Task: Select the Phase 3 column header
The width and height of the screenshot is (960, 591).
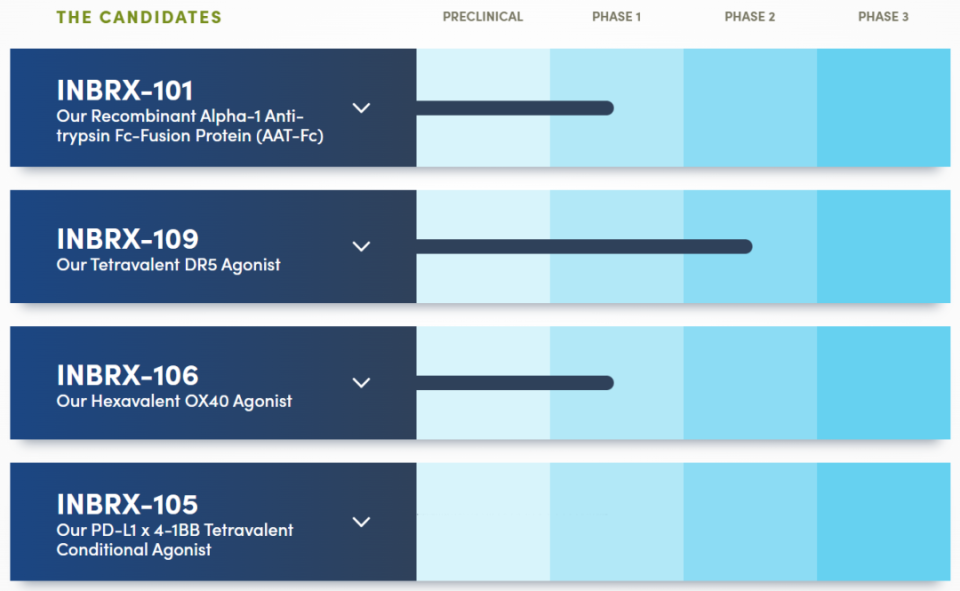Action: point(883,17)
